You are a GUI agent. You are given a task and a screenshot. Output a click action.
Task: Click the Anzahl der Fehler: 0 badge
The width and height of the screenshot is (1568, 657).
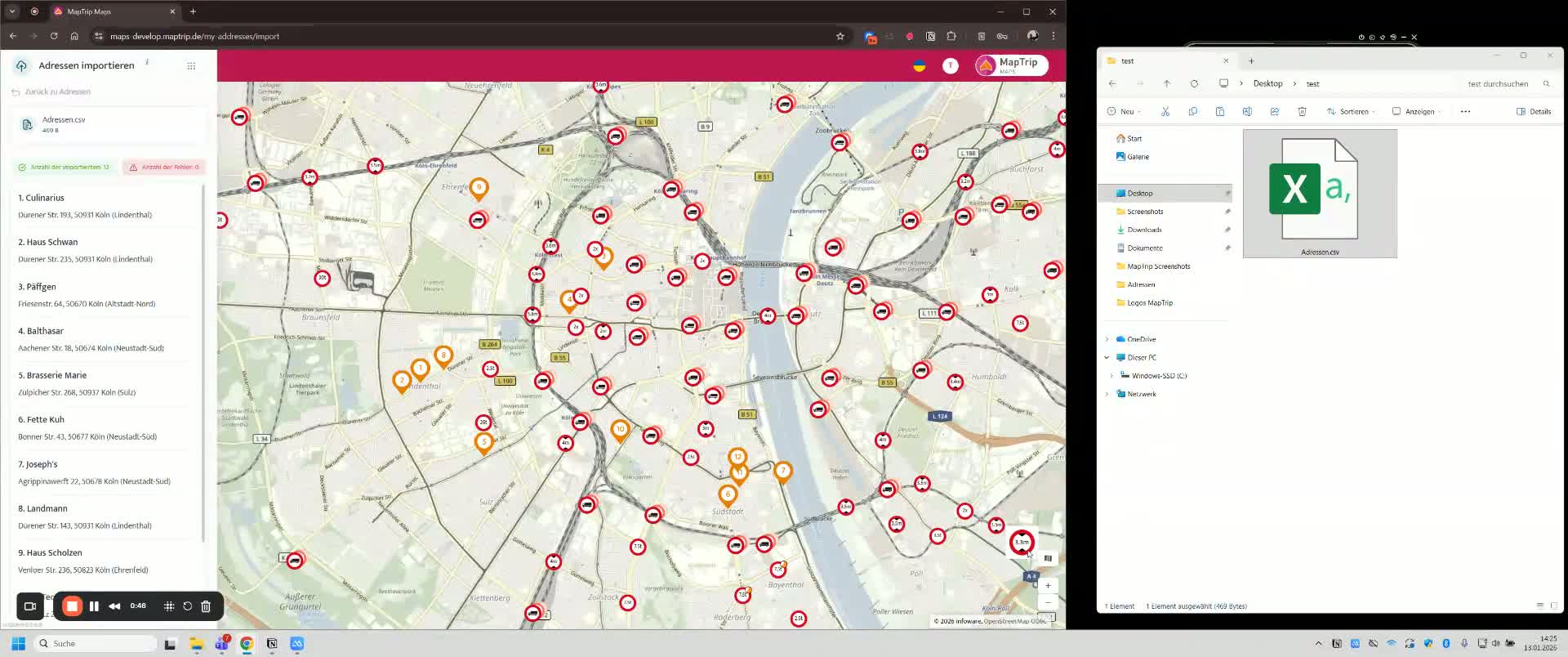coord(164,168)
